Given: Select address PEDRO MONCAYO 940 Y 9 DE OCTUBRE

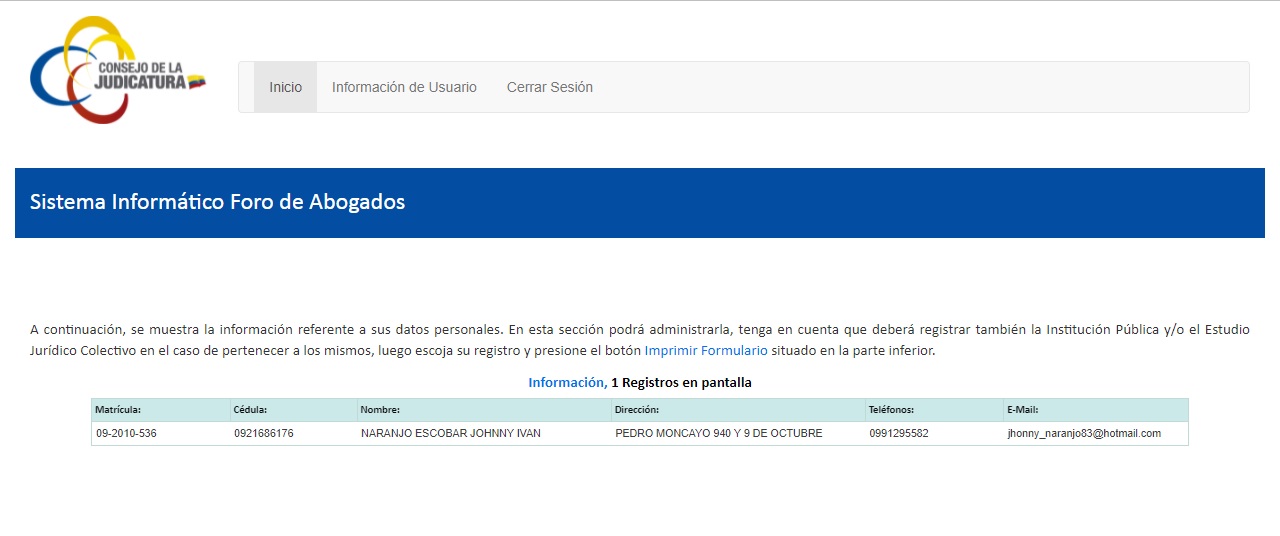Looking at the screenshot, I should 719,434.
